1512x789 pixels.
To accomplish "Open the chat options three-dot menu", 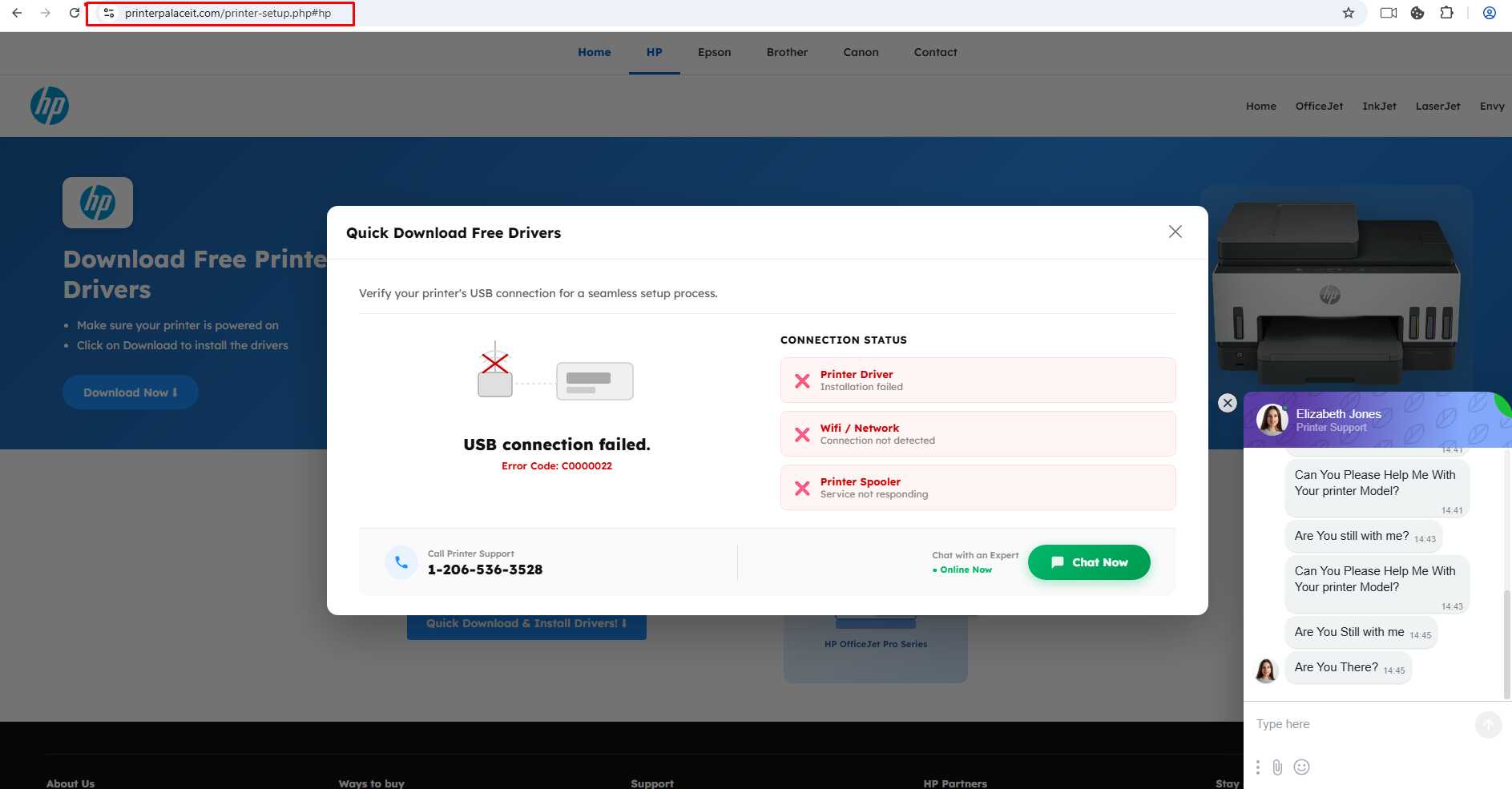I will point(1258,767).
